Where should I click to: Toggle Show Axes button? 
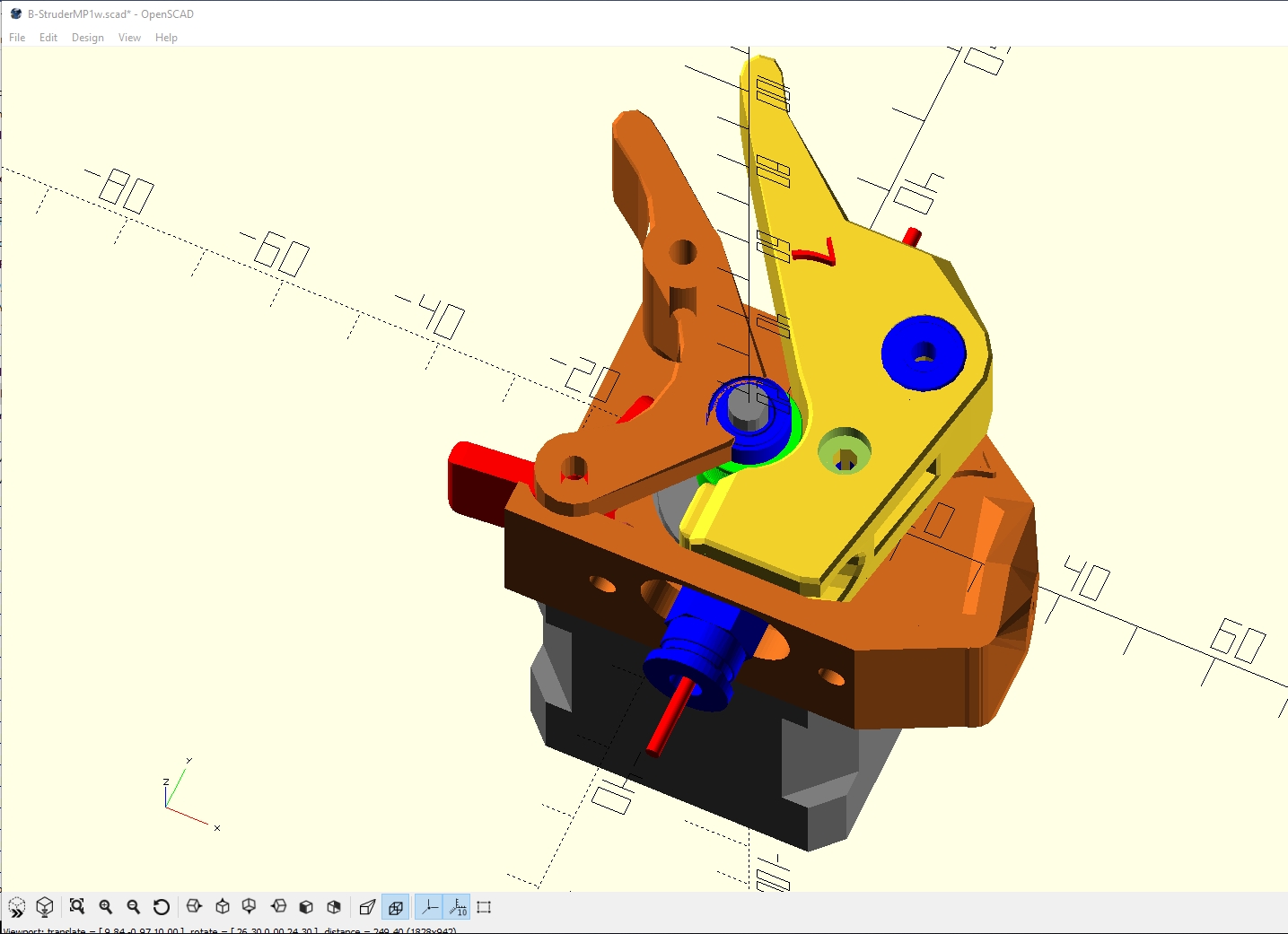tap(429, 907)
